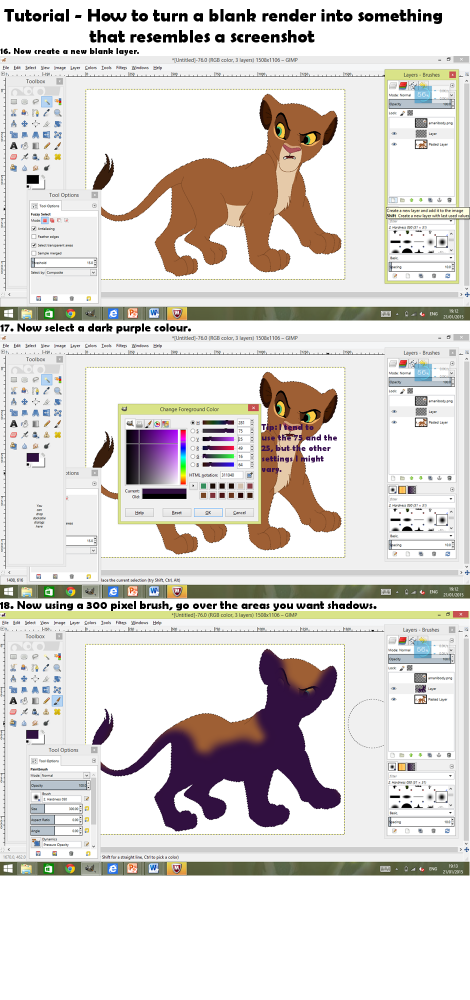Screen dimensions: 470x1000
Task: Select By Color tool in step 16 toolbox
Action: click(58, 102)
